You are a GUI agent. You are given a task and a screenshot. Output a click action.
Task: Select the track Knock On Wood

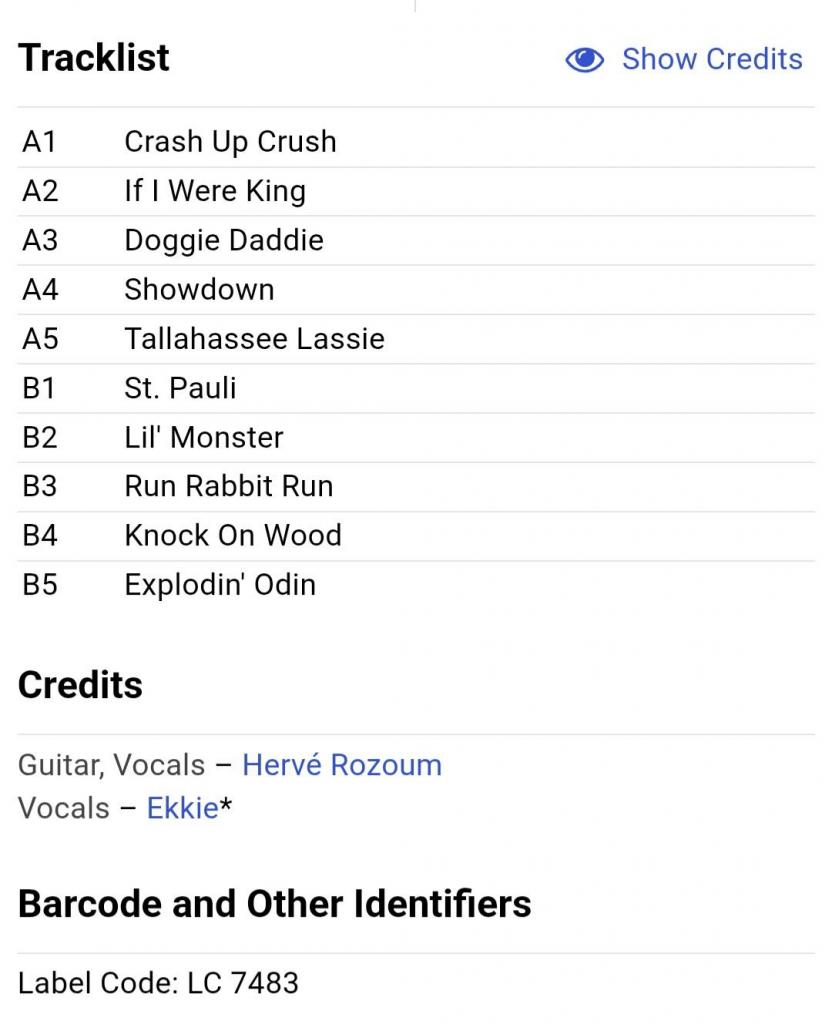pos(233,535)
